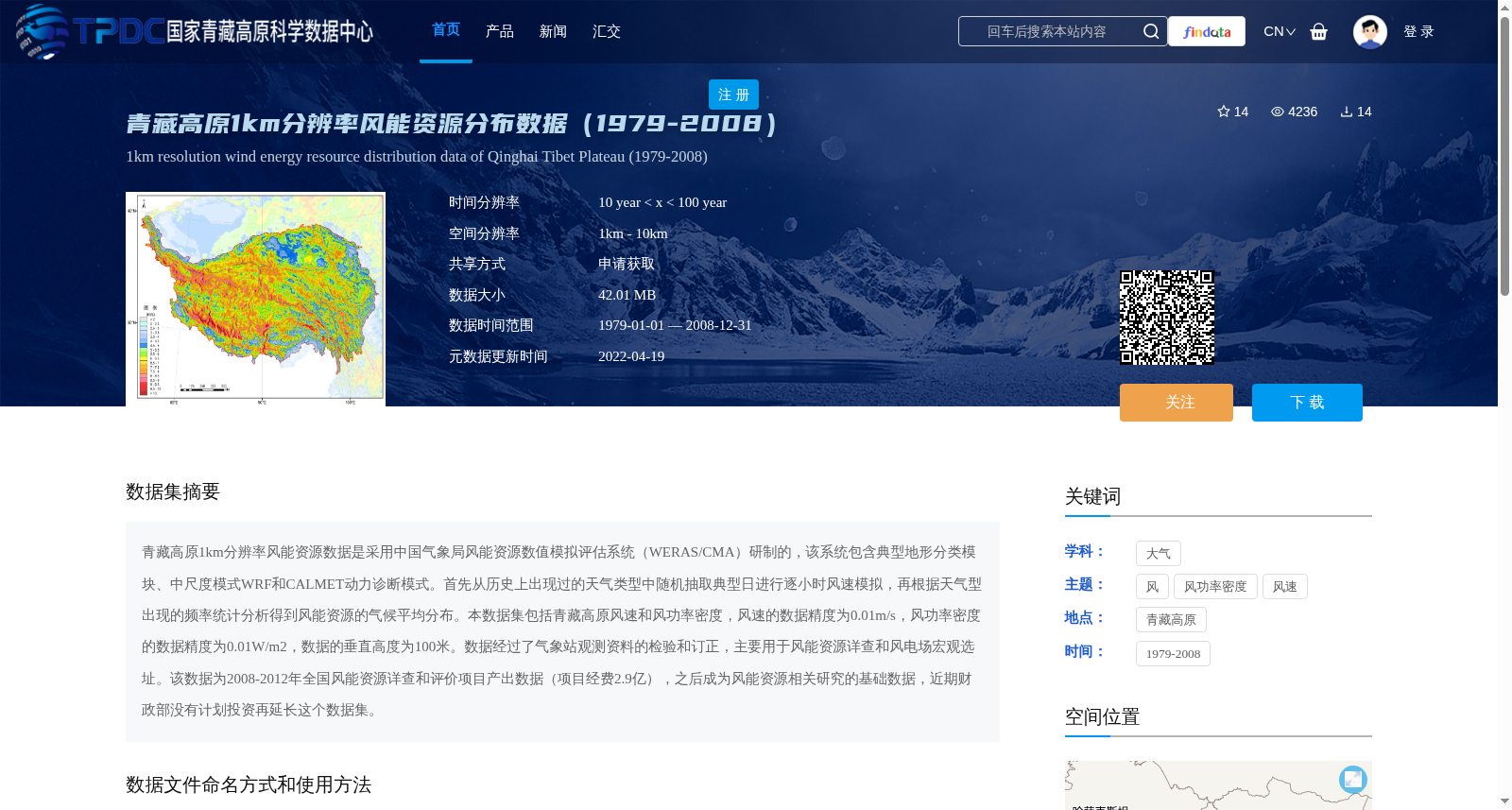Click the 登录 login link
The height and width of the screenshot is (810, 1512).
[x=1418, y=31]
